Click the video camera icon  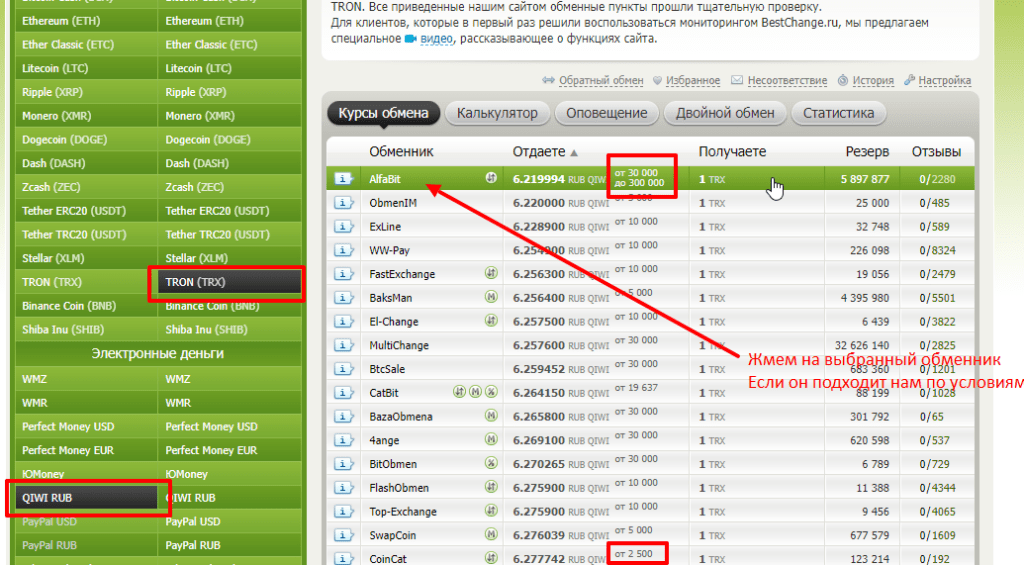[x=410, y=39]
